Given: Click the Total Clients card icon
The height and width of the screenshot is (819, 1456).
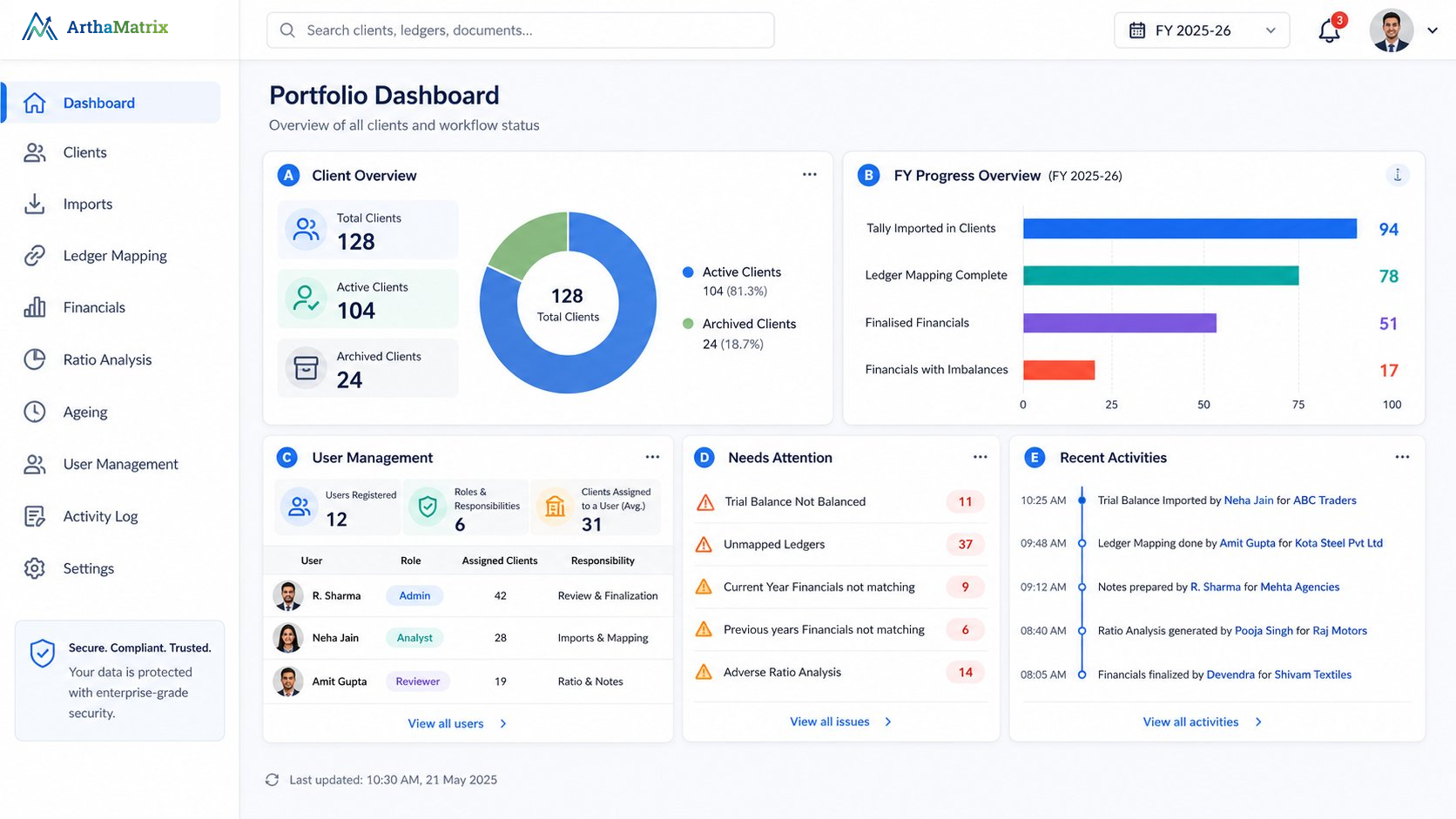Looking at the screenshot, I should pyautogui.click(x=307, y=230).
